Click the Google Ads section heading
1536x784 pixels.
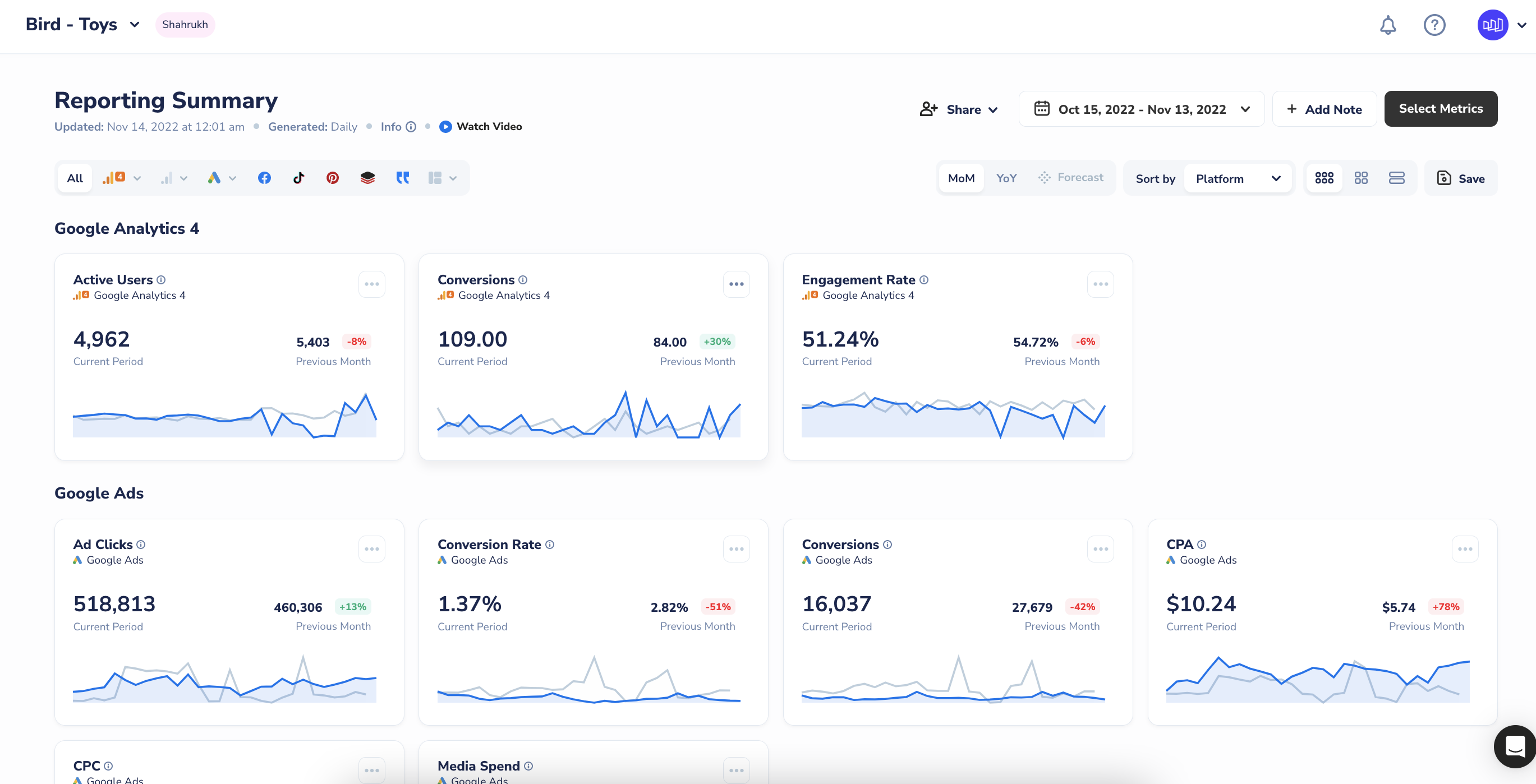99,493
